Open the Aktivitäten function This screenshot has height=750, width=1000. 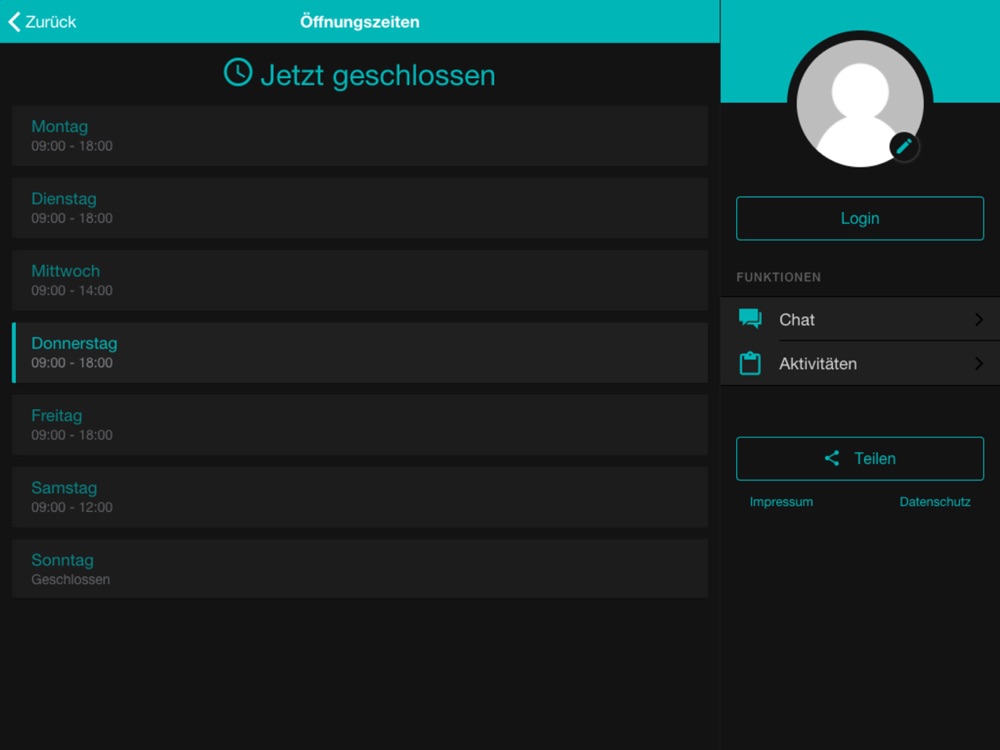(x=860, y=364)
